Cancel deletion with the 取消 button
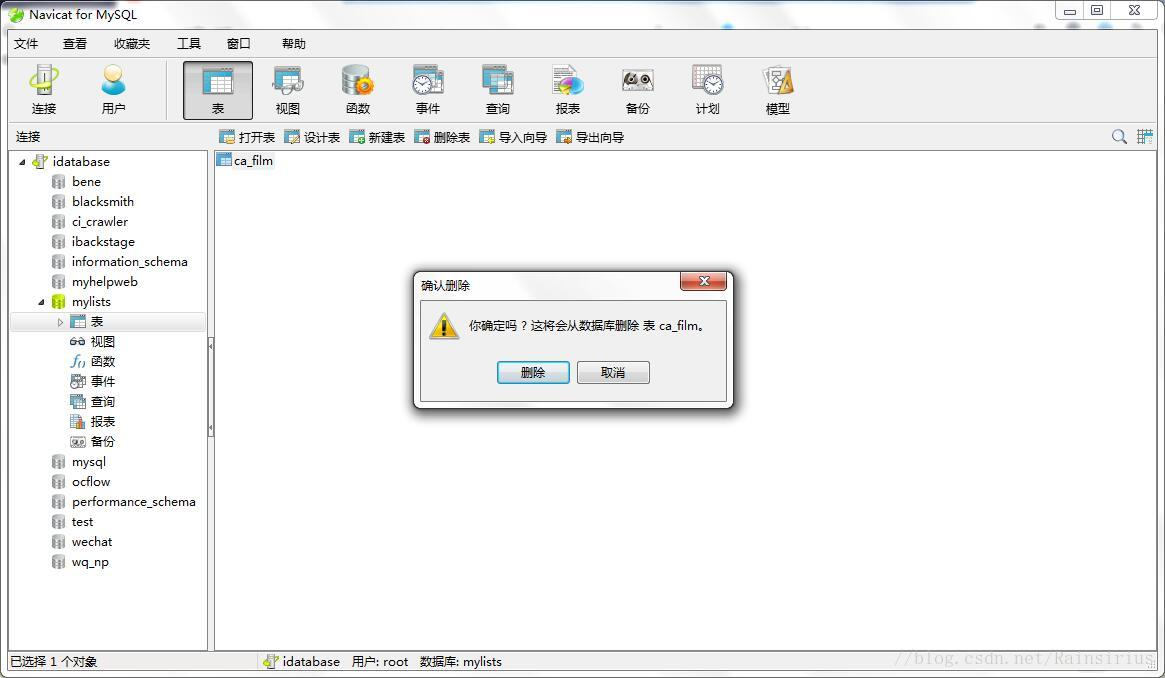This screenshot has height=678, width=1165. (x=613, y=373)
